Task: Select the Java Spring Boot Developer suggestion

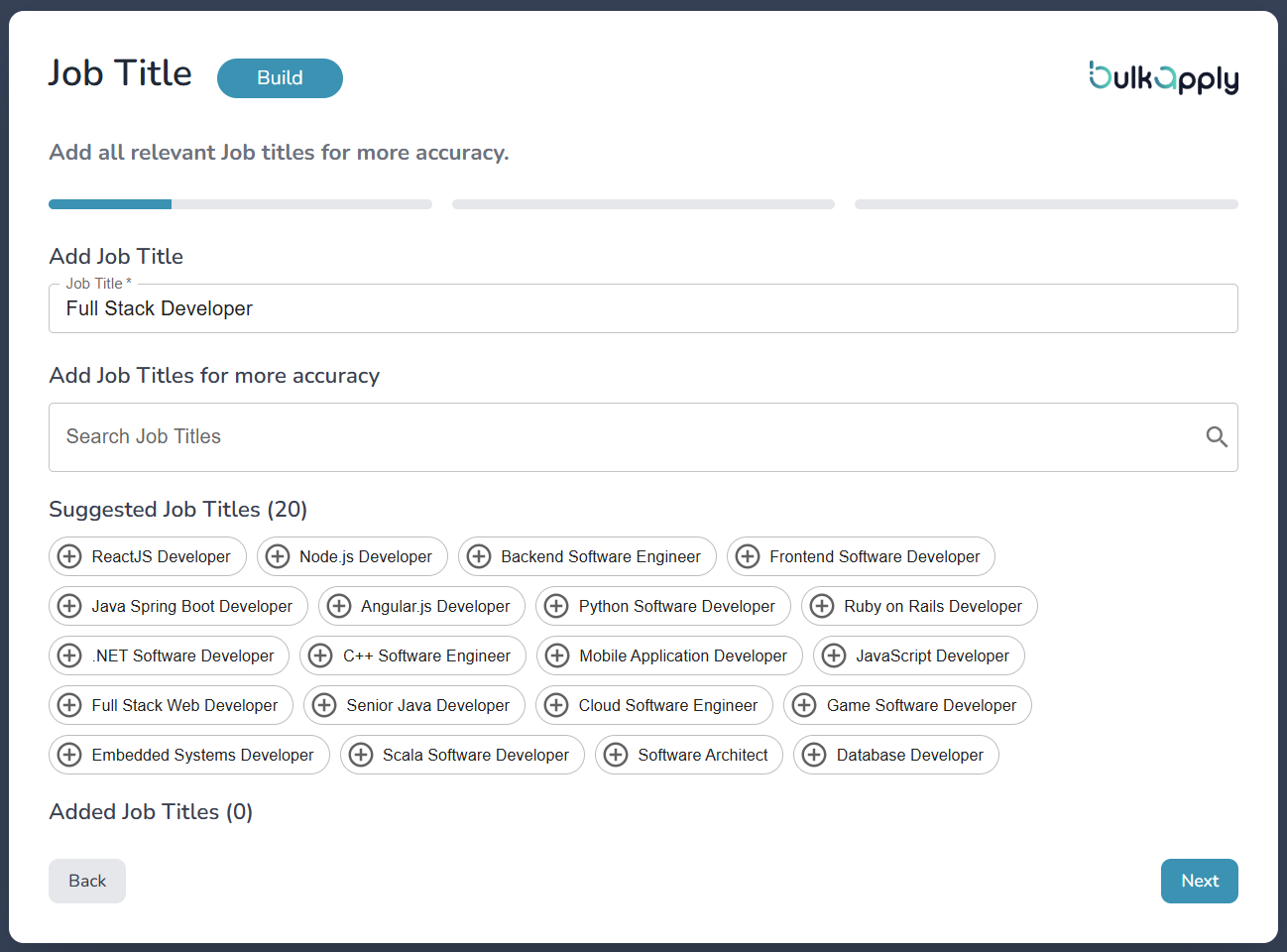Action: click(178, 606)
